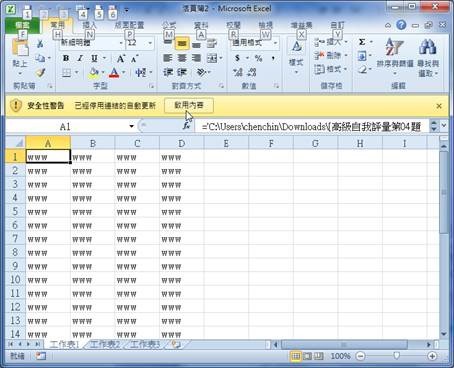Decrease the decimal places

(x=252, y=72)
